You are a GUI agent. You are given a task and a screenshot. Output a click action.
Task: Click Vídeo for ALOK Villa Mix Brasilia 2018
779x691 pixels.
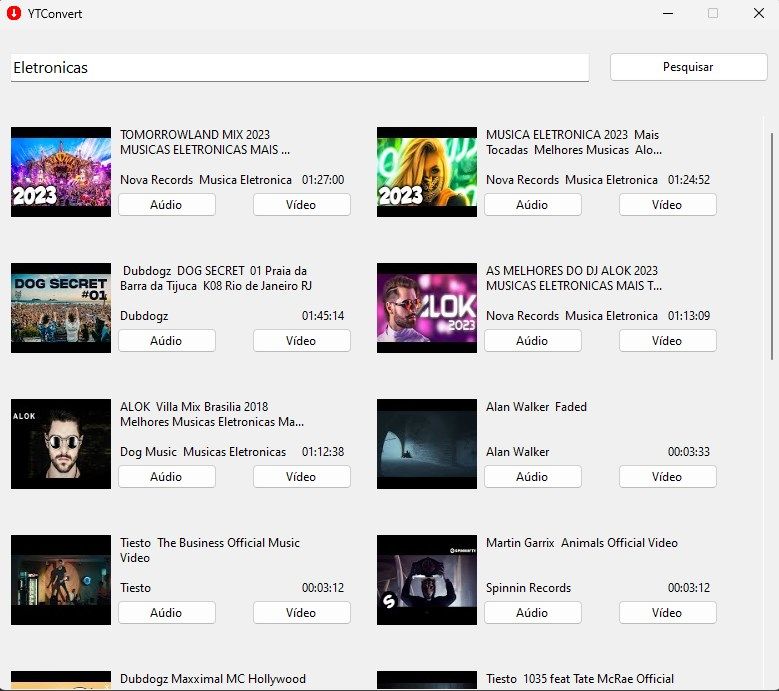coord(302,477)
